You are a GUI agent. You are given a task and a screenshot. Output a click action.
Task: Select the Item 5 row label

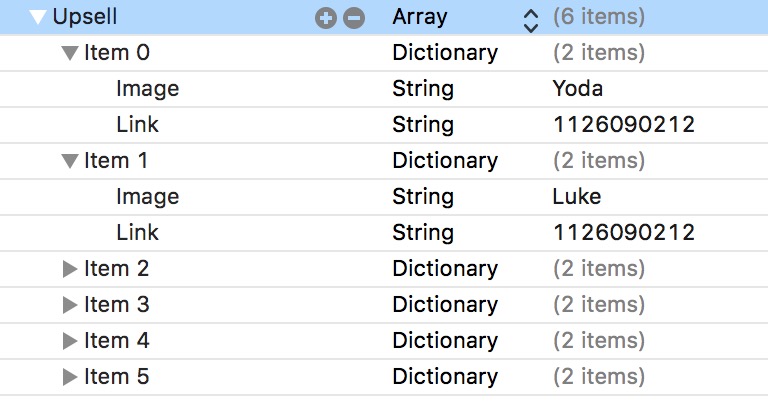coord(116,377)
